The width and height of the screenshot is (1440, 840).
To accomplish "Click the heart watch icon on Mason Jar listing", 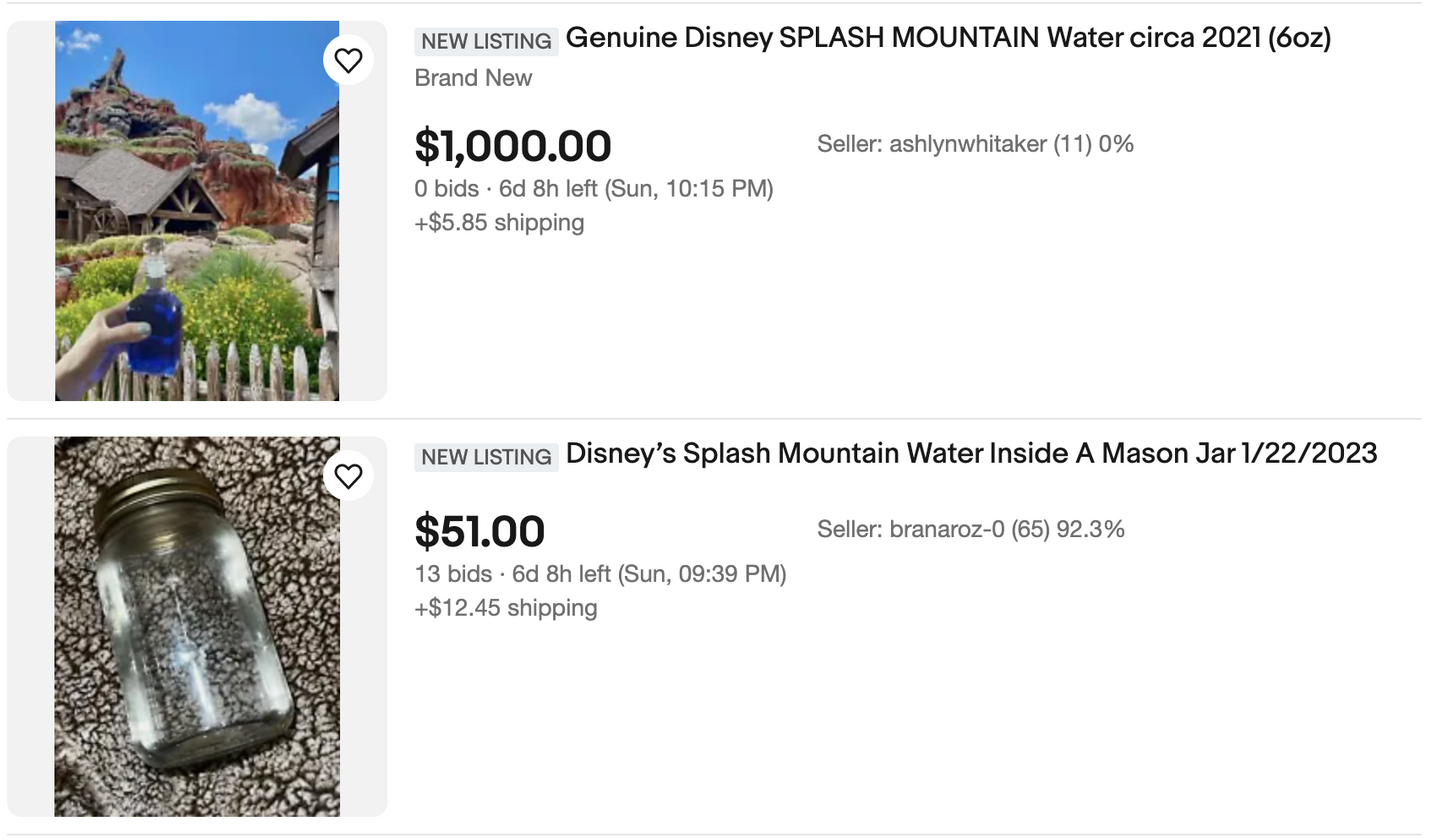I will pos(349,475).
